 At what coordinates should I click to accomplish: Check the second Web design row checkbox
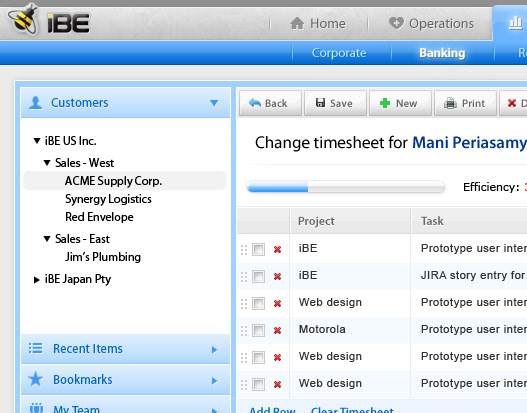(258, 357)
